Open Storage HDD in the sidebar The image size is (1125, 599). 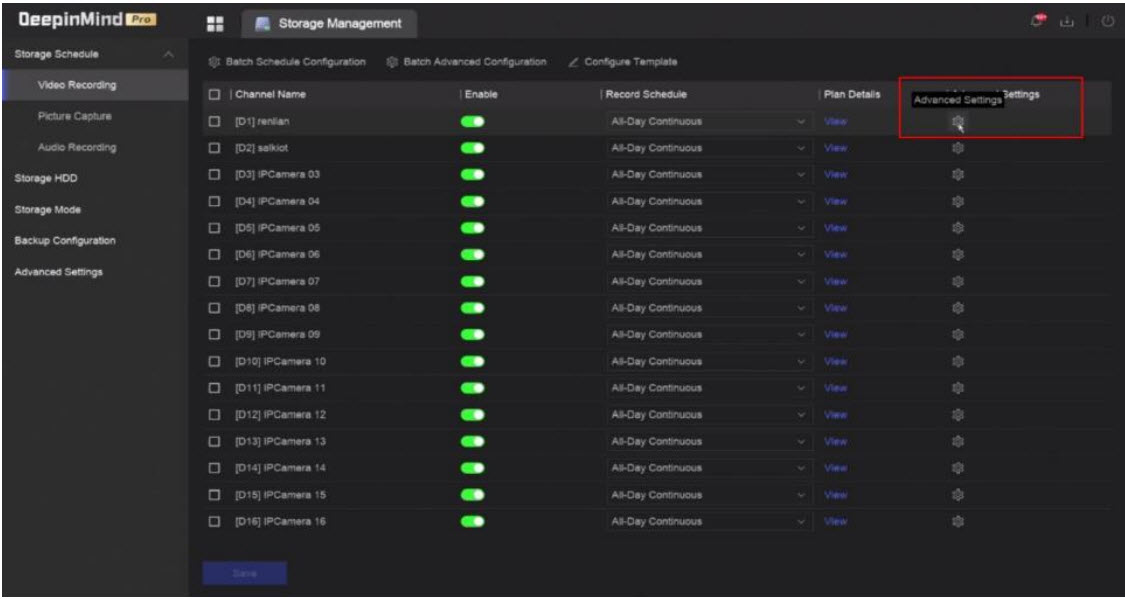[45, 179]
